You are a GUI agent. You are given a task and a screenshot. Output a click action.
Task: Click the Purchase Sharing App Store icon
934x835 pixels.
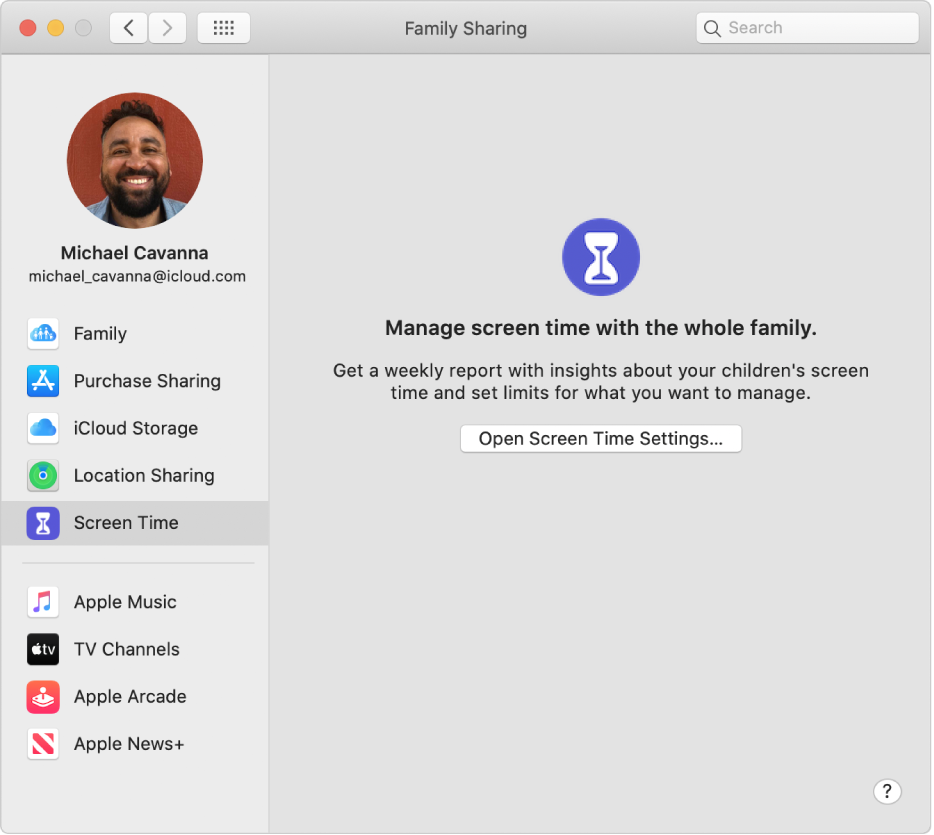43,381
